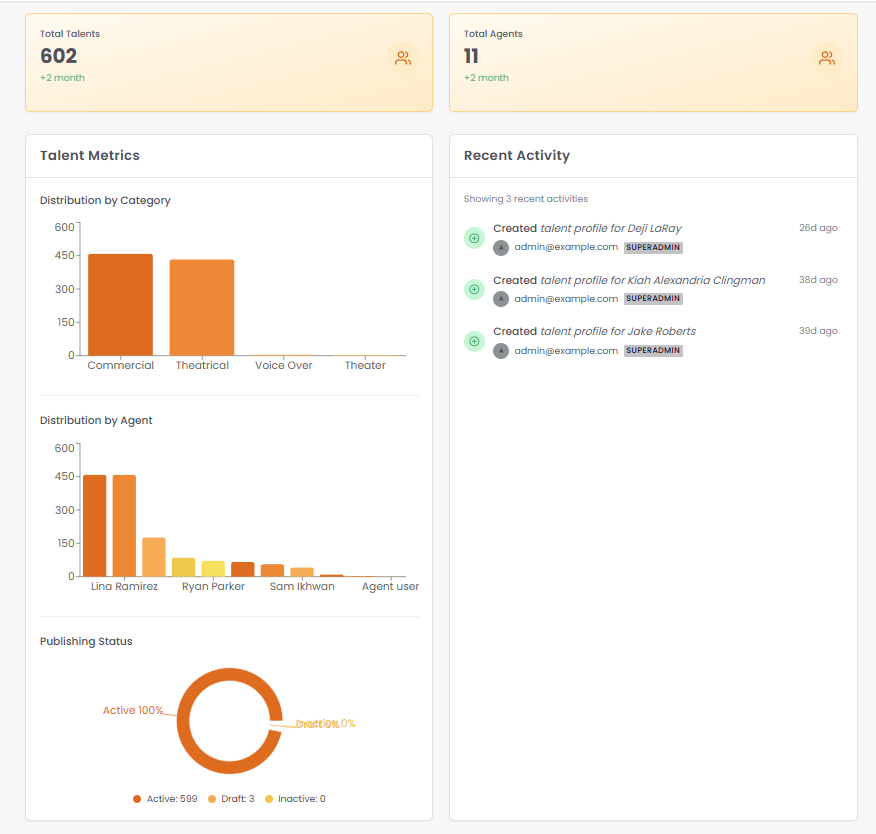876x834 pixels.
Task: Click the Theatrical bar in distribution chart
Action: click(202, 307)
